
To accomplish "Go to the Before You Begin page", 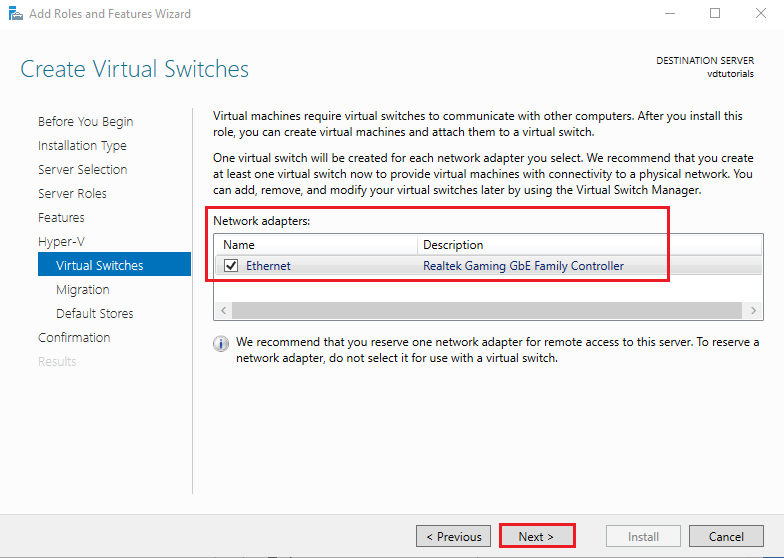I will click(85, 122).
